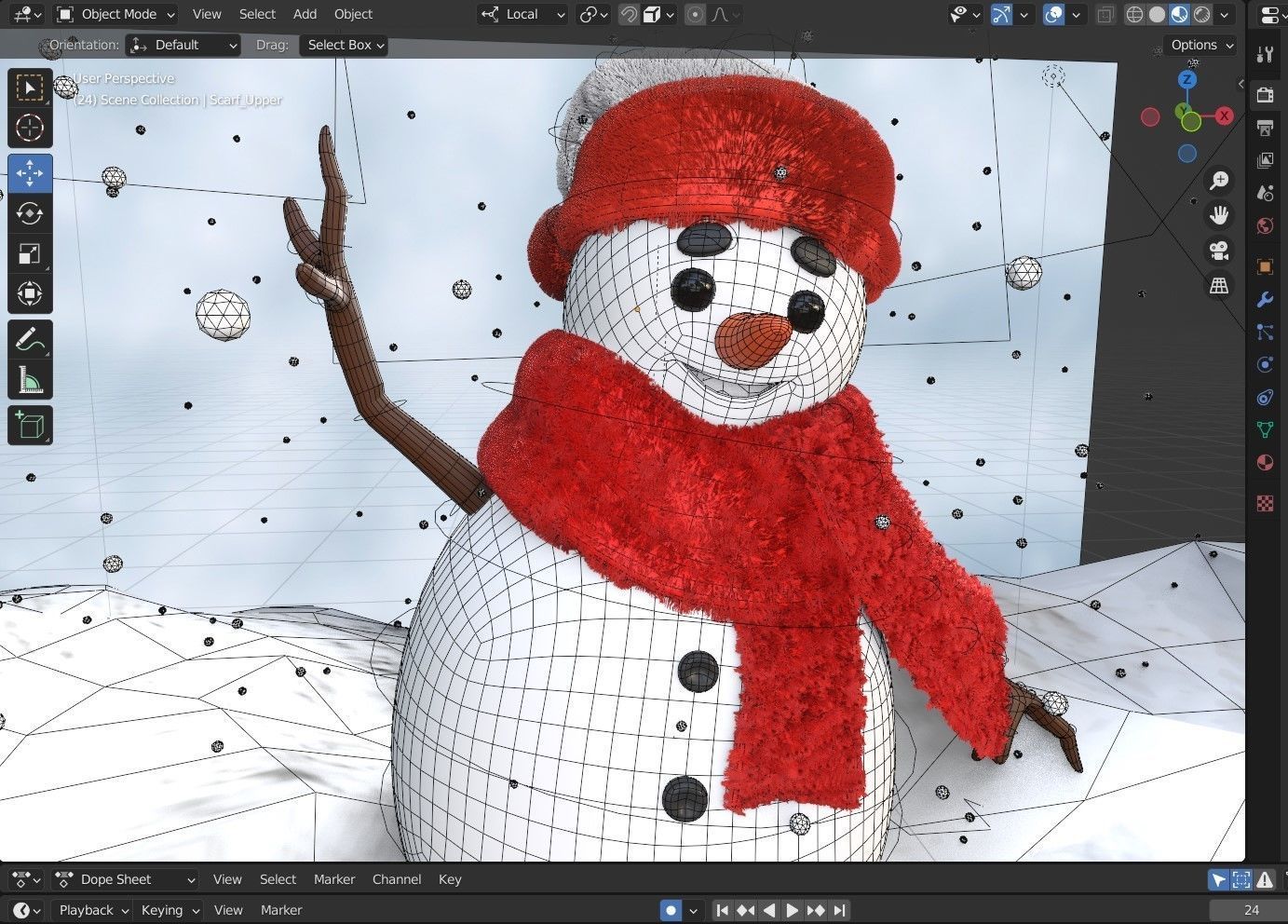
Task: Expand the Options dropdown
Action: pos(1200,45)
